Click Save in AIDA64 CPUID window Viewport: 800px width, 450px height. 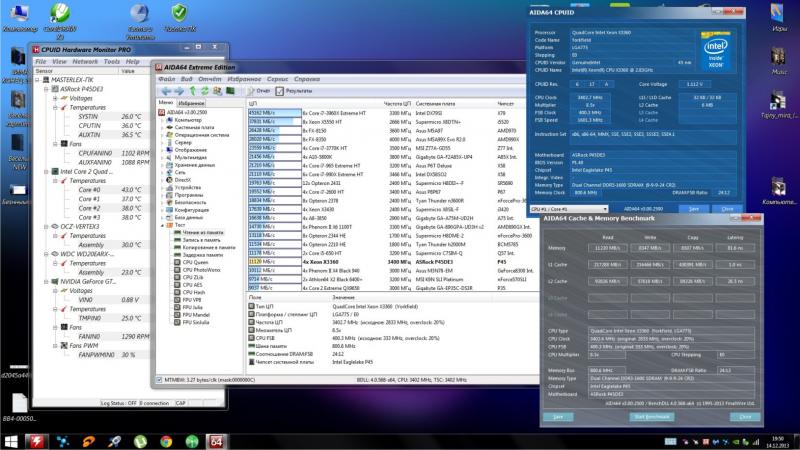click(x=694, y=209)
